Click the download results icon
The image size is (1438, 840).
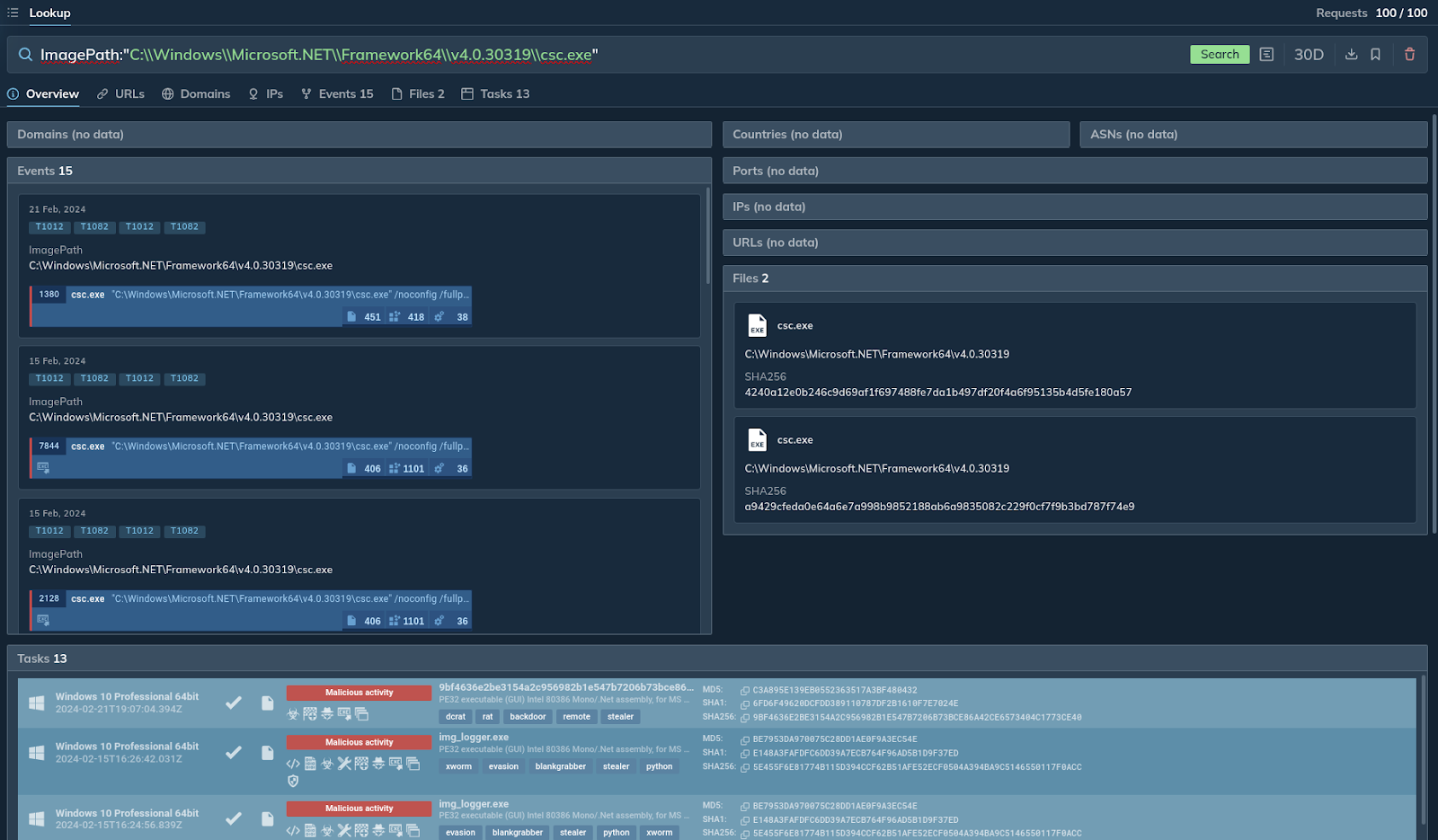coord(1351,55)
